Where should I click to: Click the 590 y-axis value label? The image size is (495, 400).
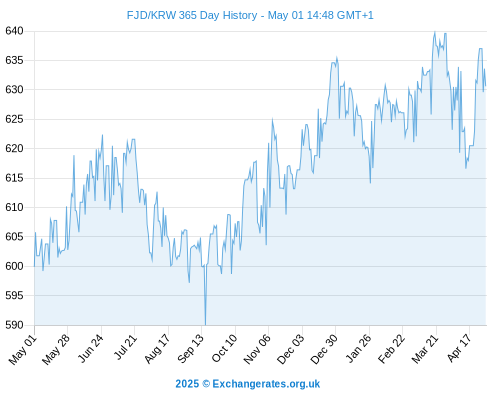click(x=14, y=325)
